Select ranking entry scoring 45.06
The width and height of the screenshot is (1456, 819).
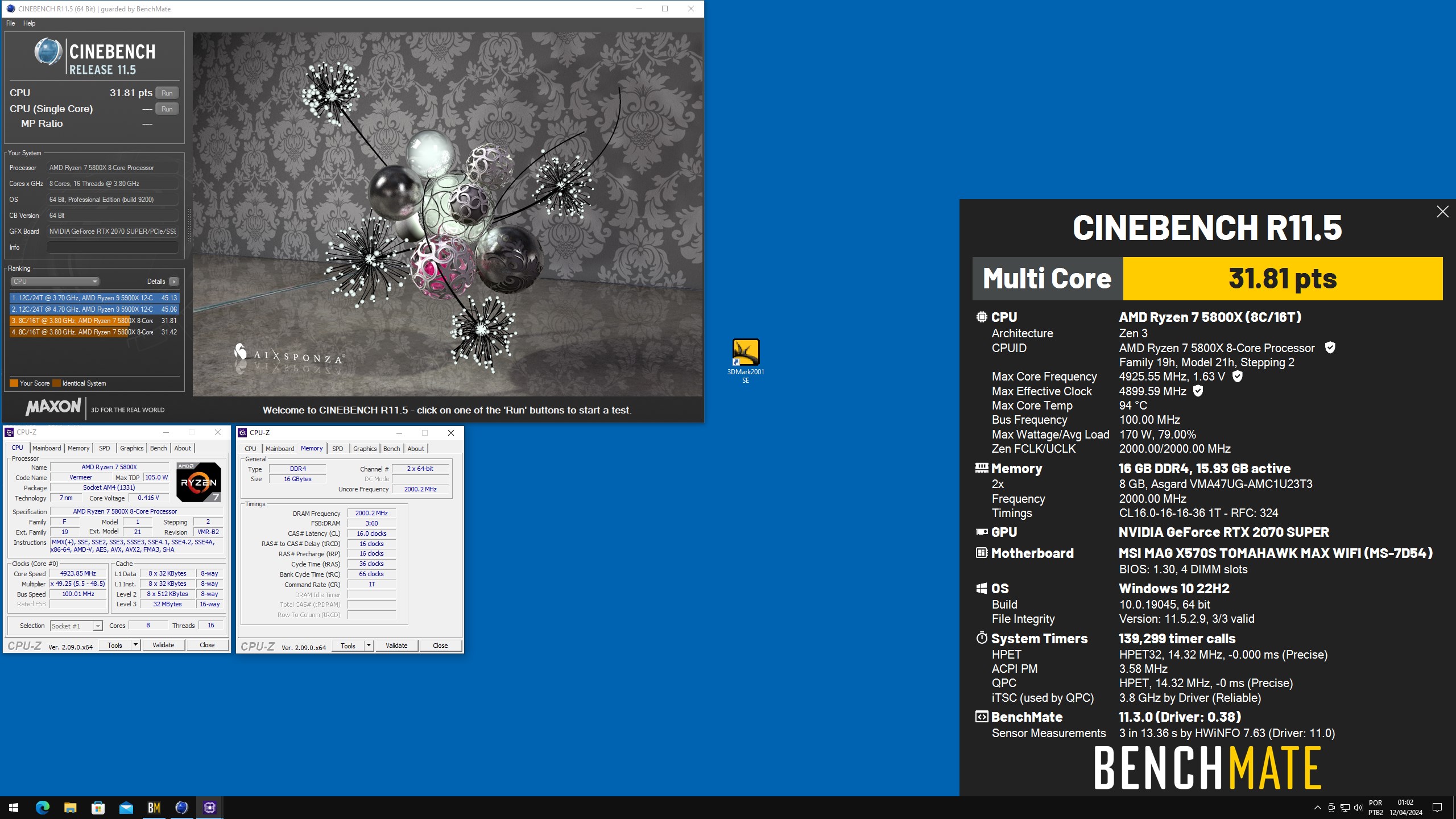coord(94,309)
